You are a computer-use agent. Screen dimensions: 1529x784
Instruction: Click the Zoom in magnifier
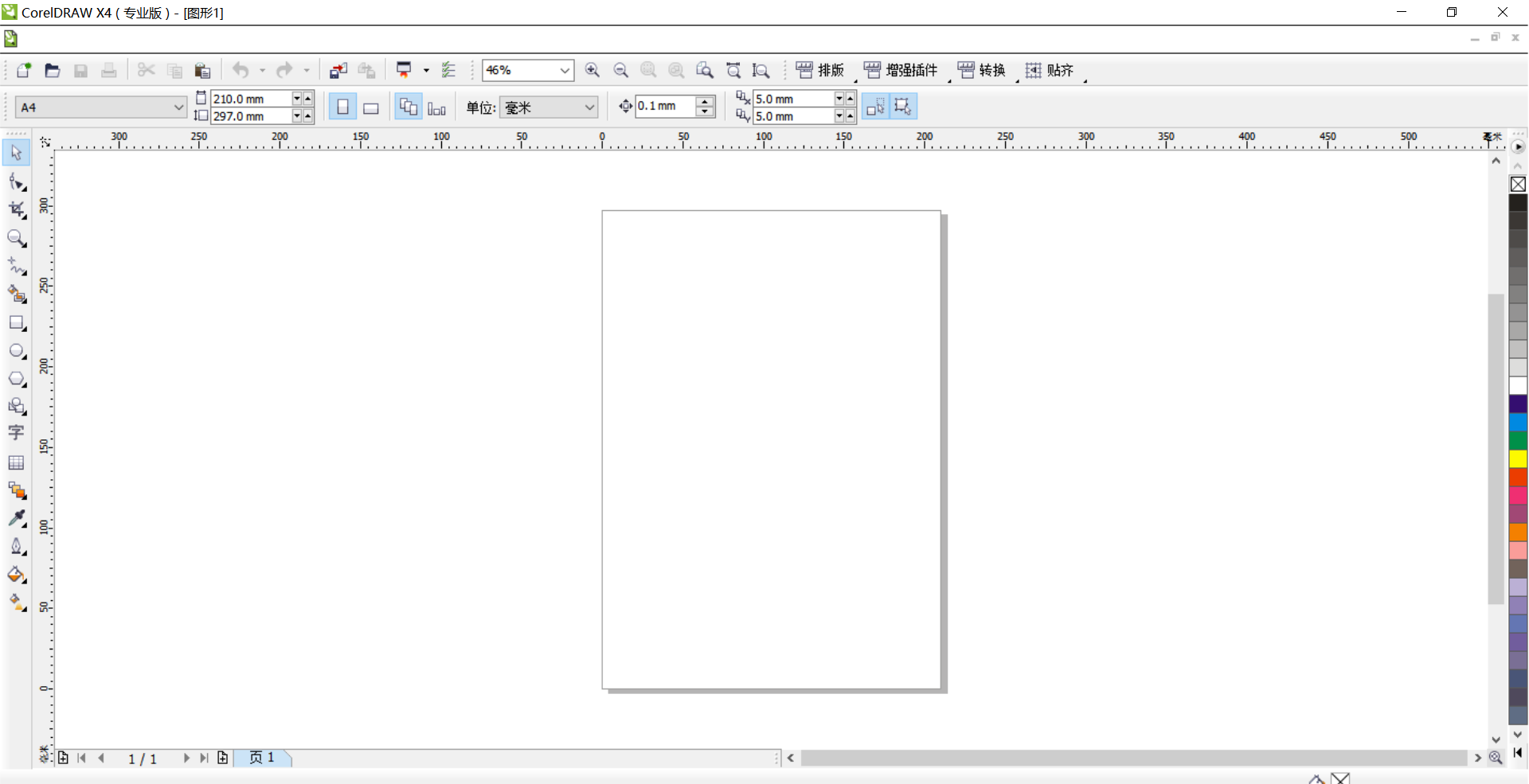[592, 70]
